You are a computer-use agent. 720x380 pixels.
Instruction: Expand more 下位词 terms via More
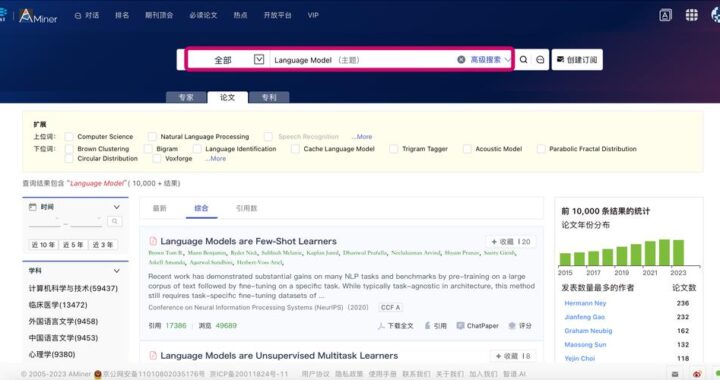pyautogui.click(x=215, y=158)
